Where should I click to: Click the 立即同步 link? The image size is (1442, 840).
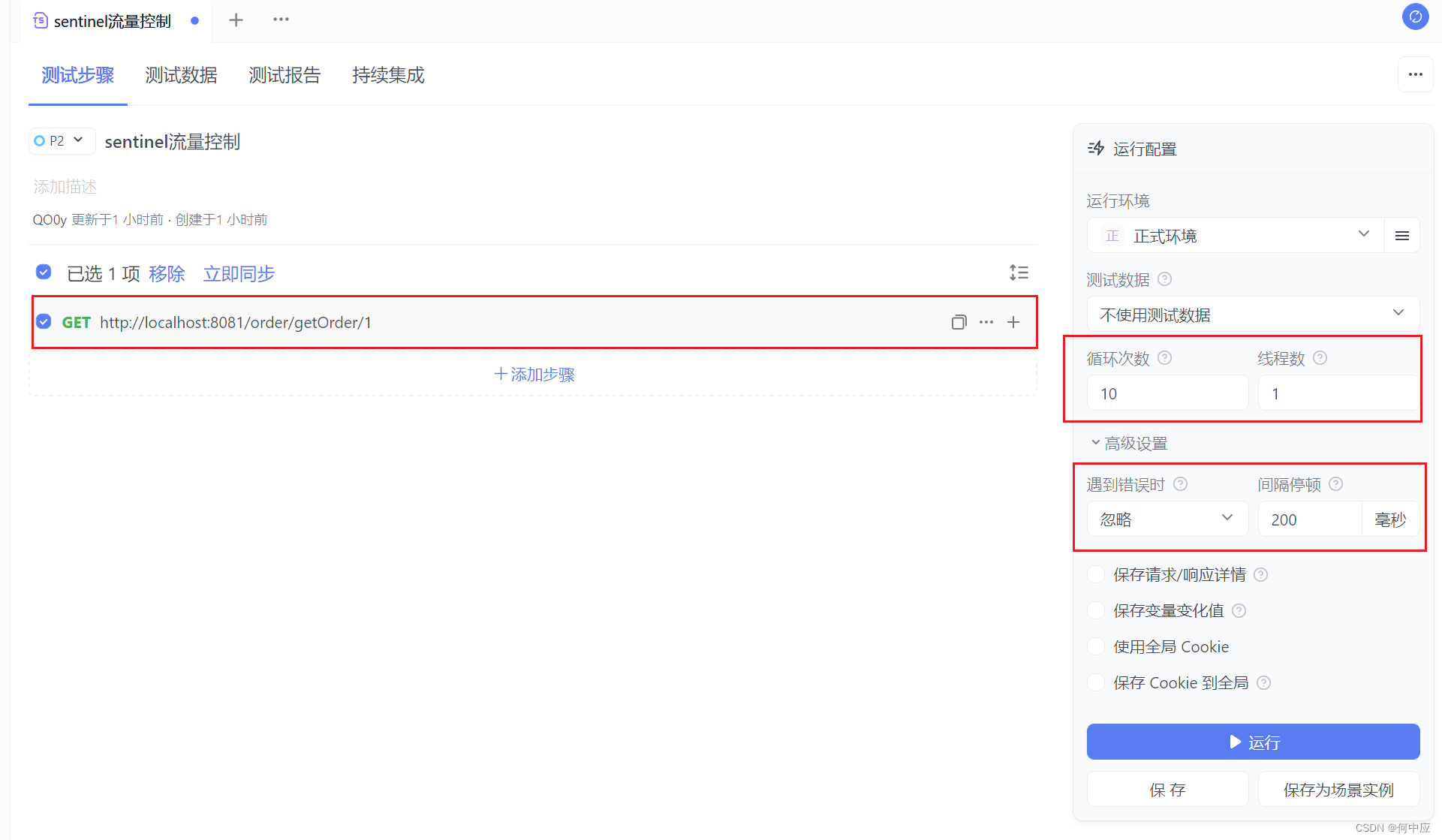pyautogui.click(x=239, y=274)
